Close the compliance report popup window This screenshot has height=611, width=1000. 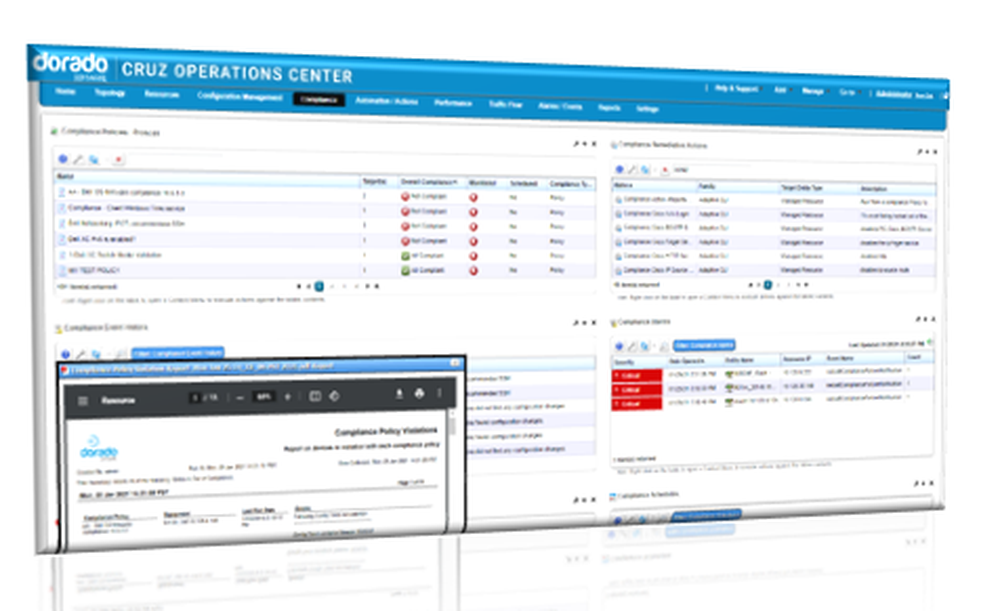point(455,363)
